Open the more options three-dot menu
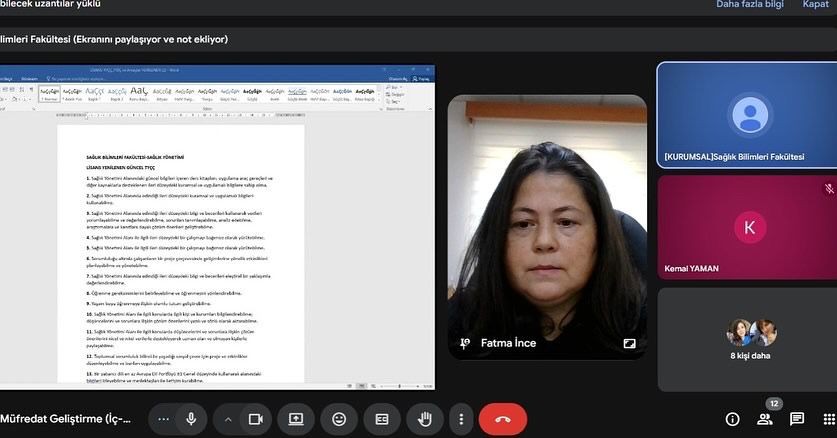The image size is (837, 438). (x=461, y=419)
